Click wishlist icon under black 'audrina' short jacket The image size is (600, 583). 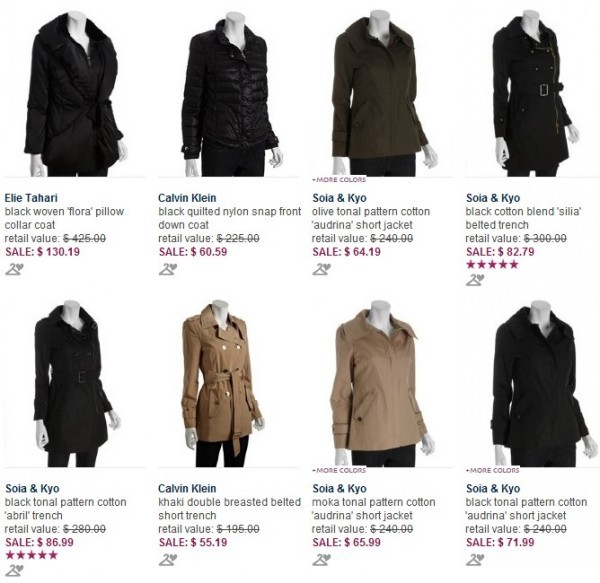475,560
